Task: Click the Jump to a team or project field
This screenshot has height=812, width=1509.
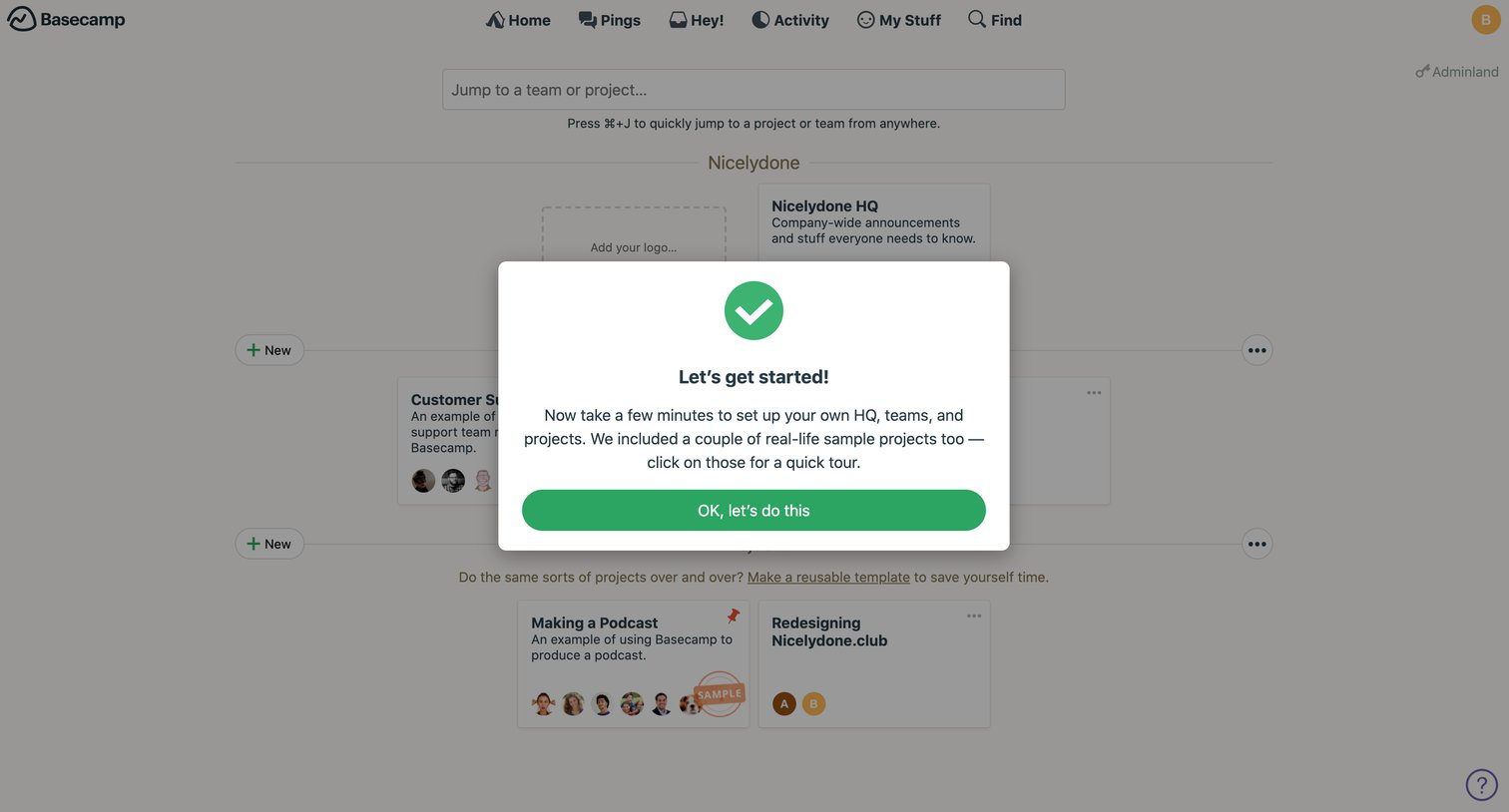Action: point(754,90)
